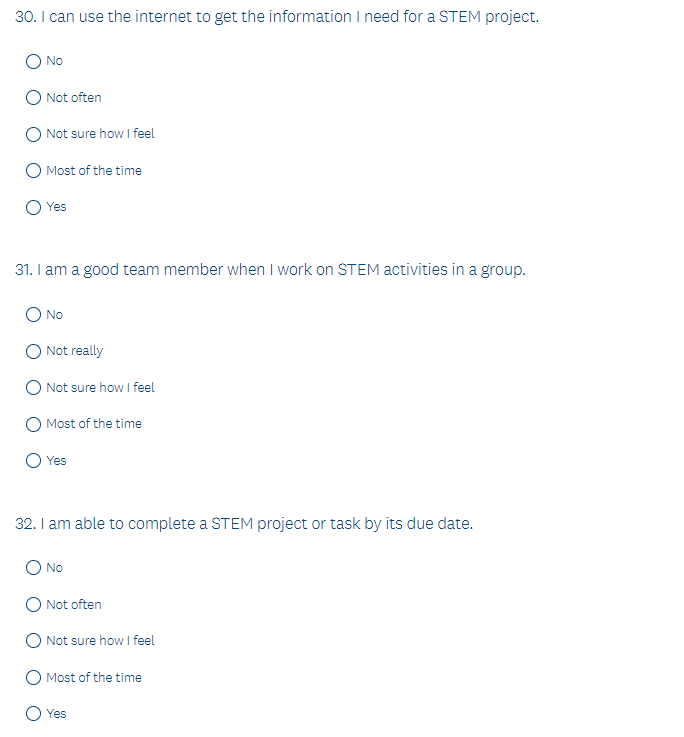Screen dimensions: 684x737
Task: Choose "Not often" for question 32
Action: point(34,605)
